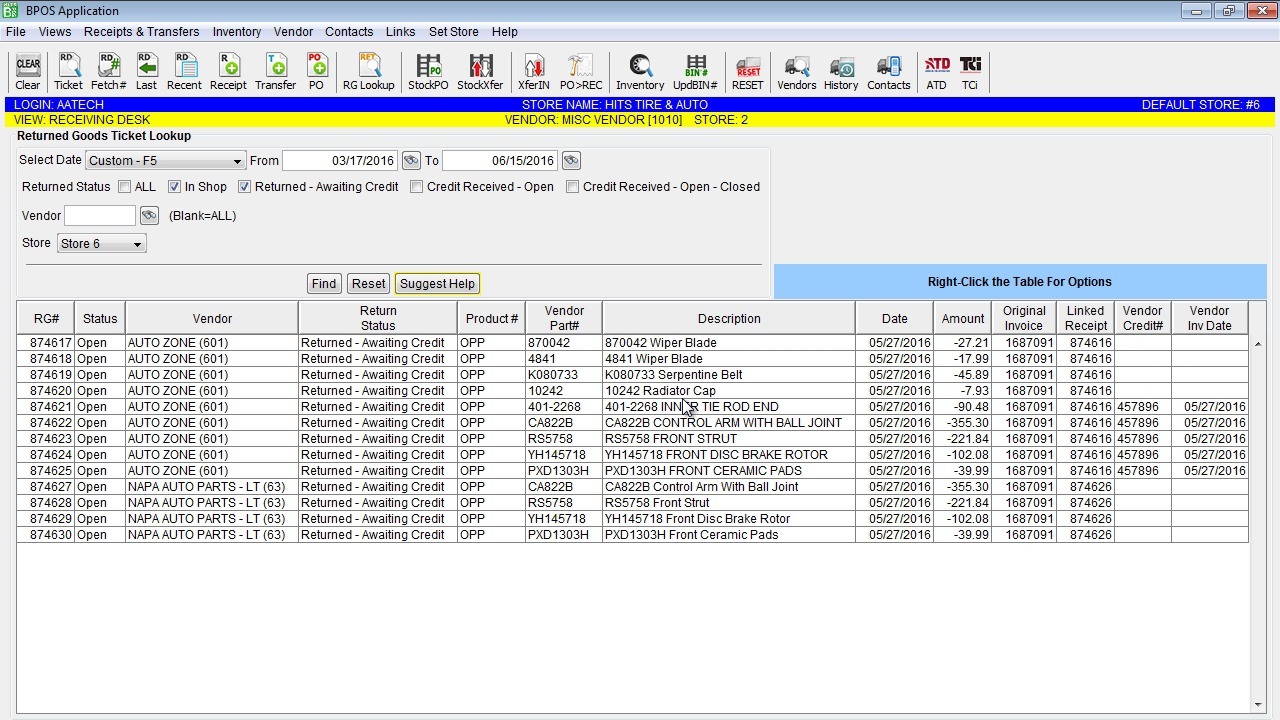Uncheck the In Shop status
The height and width of the screenshot is (720, 1280).
(174, 187)
